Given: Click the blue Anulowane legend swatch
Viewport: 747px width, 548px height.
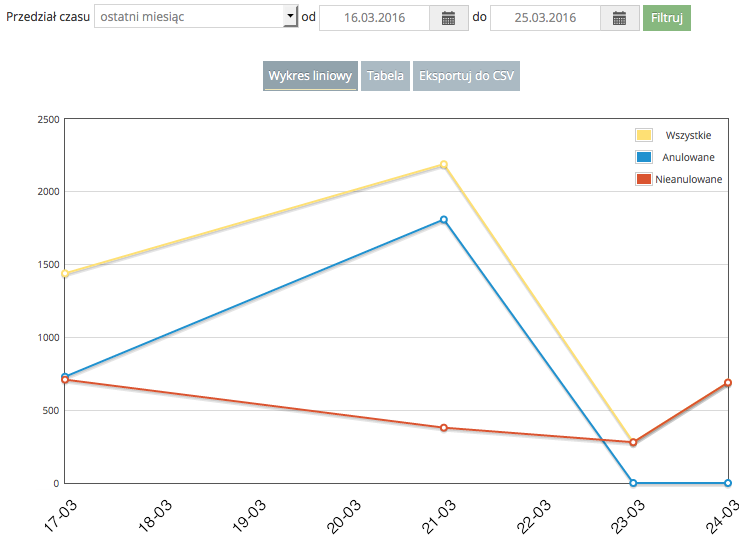Looking at the screenshot, I should point(644,157).
